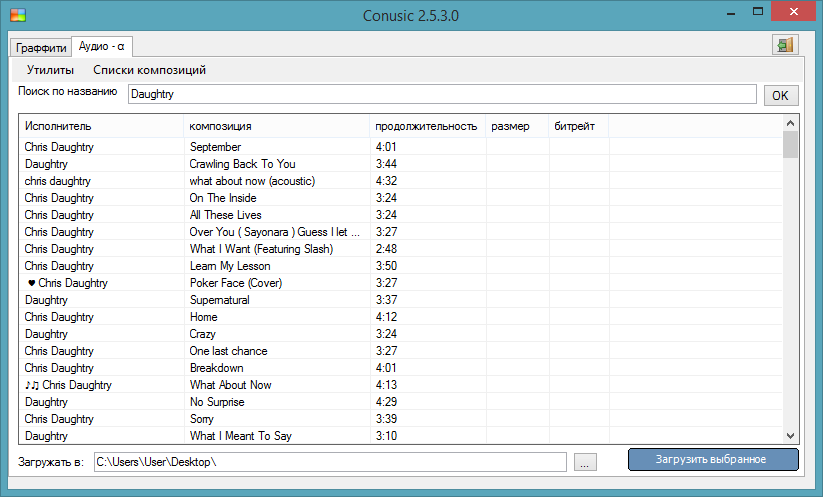Click the ♥ Chris Daughtry artist cell
The width and height of the screenshot is (823, 497).
click(x=67, y=283)
